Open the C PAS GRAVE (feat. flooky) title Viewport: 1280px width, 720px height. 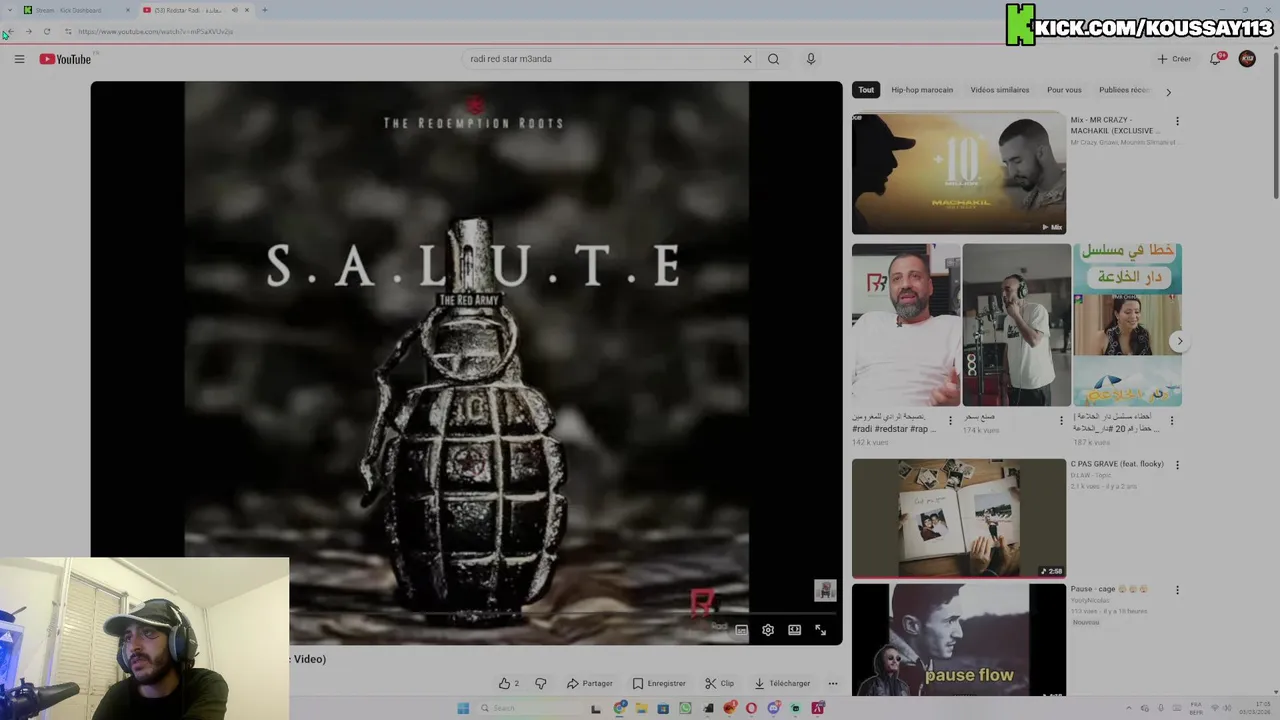coord(1117,464)
